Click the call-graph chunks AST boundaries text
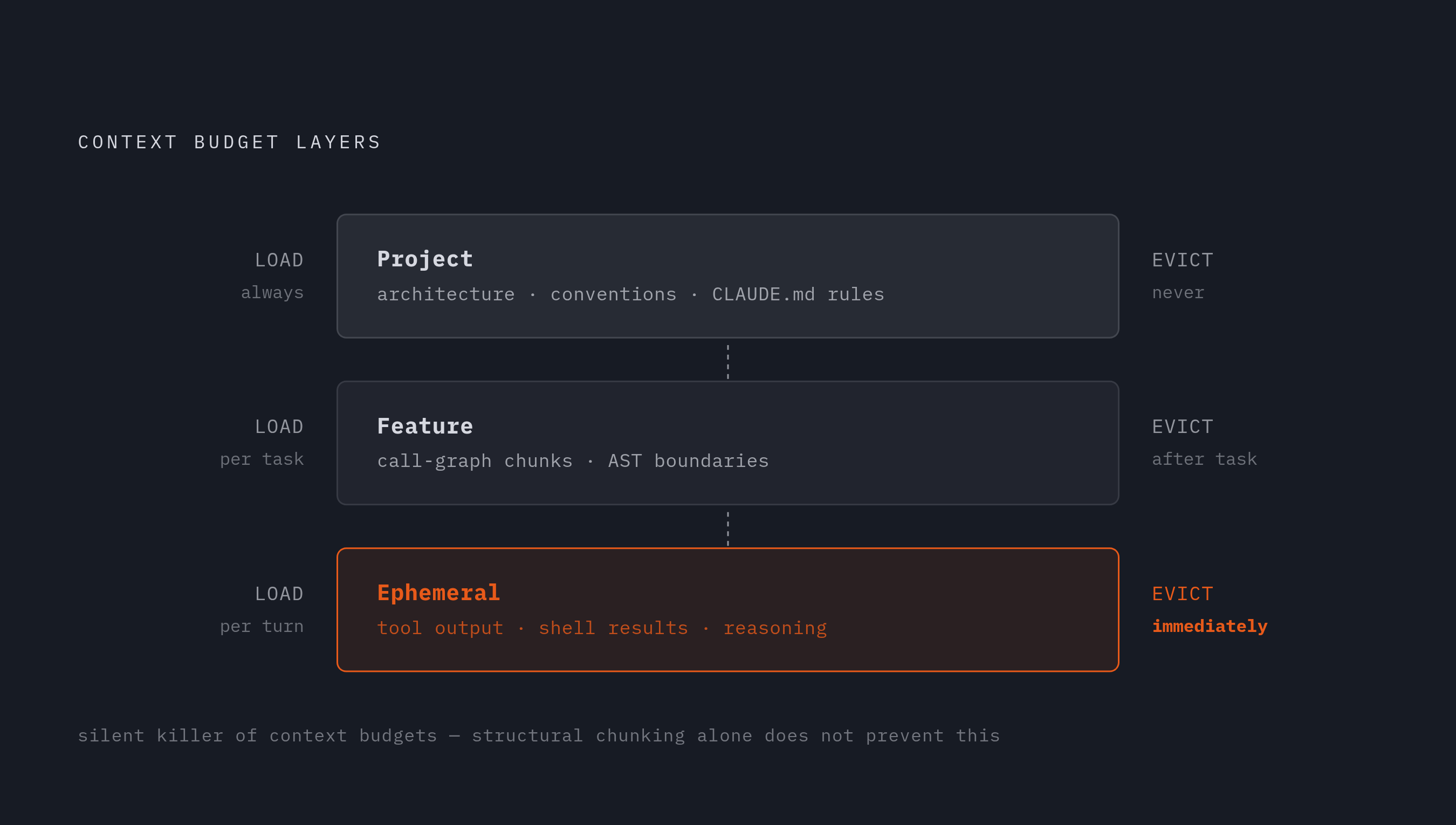This screenshot has height=825, width=1456. click(573, 461)
